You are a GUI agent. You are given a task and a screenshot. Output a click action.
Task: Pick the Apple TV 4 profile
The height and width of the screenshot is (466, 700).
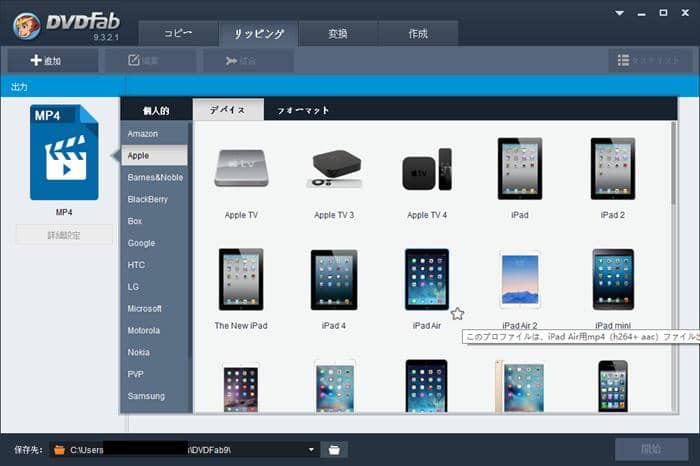pos(427,169)
